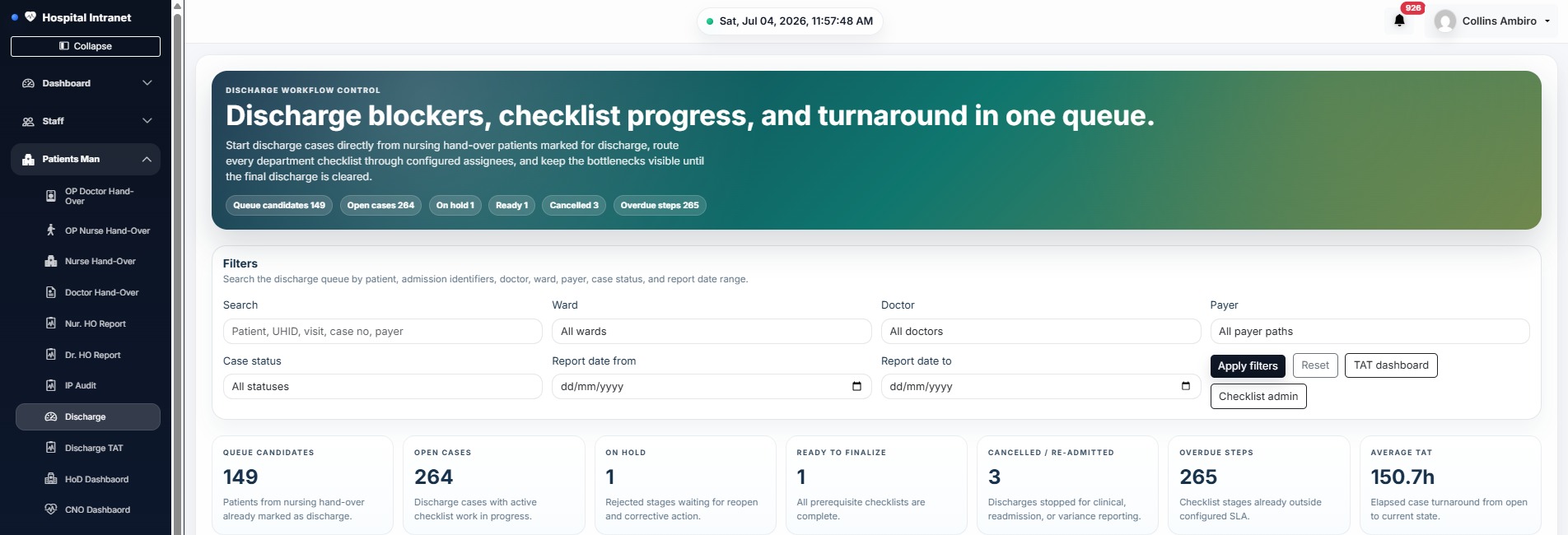This screenshot has height=535, width=1568.
Task: Click the Search patient, UHID input field
Action: (x=382, y=331)
